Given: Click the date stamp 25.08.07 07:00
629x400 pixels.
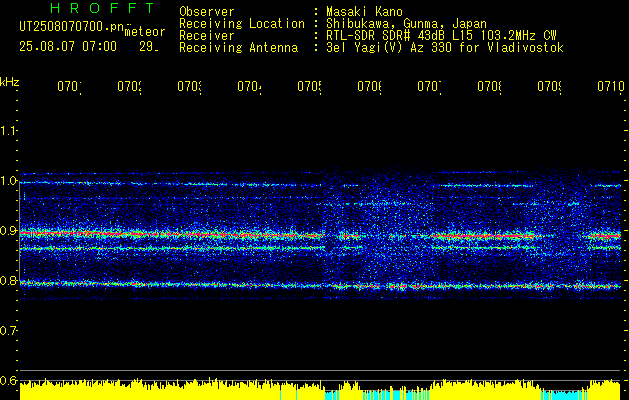Looking at the screenshot, I should coord(68,47).
